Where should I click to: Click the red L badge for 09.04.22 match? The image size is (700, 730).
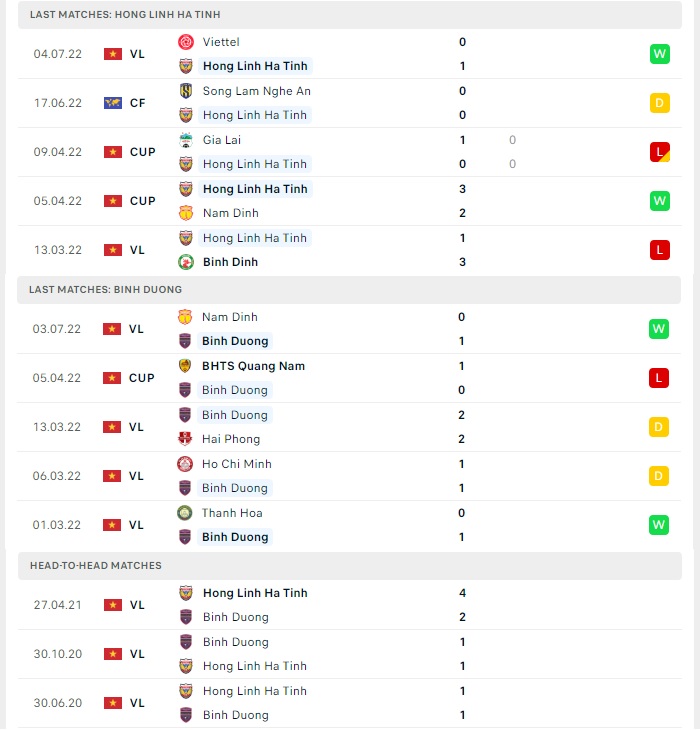pos(660,152)
